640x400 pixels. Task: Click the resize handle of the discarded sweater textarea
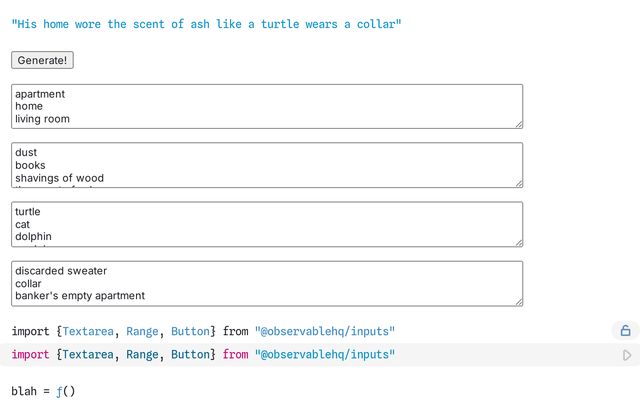point(518,301)
